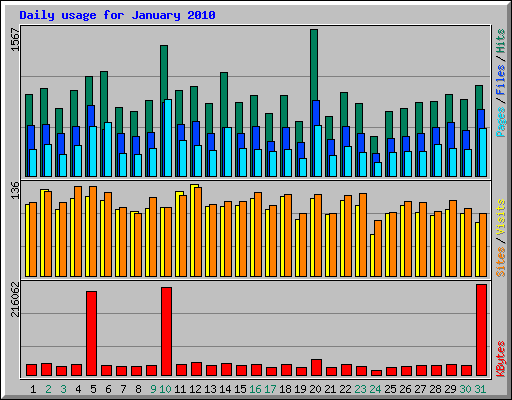Select day 25 on the axis
This screenshot has height=400, width=512.
tap(390, 389)
